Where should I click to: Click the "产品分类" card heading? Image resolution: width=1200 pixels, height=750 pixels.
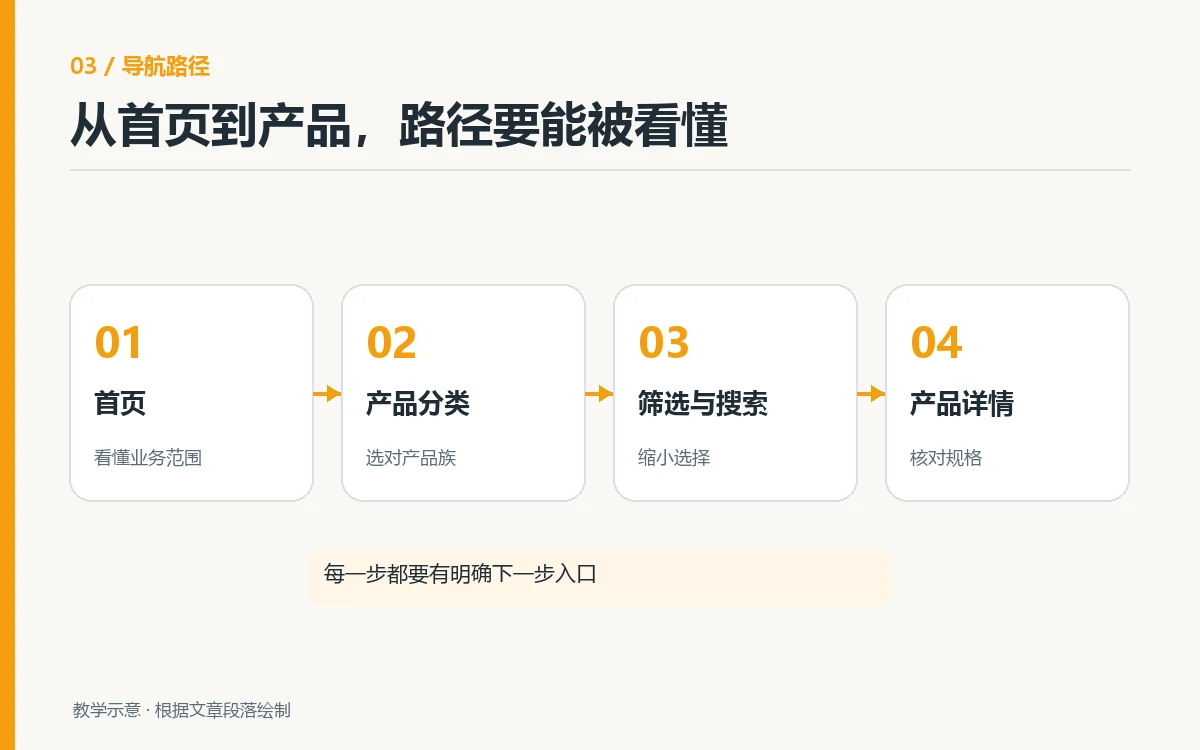(x=418, y=404)
